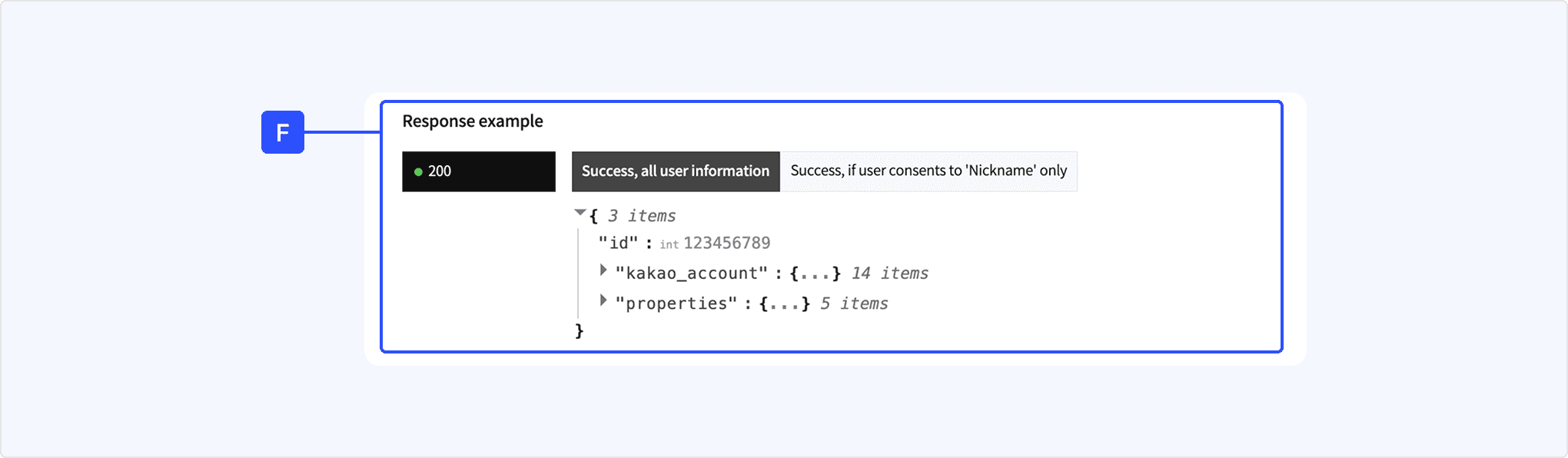
Task: Click the collapsed {...} after properties
Action: [784, 304]
